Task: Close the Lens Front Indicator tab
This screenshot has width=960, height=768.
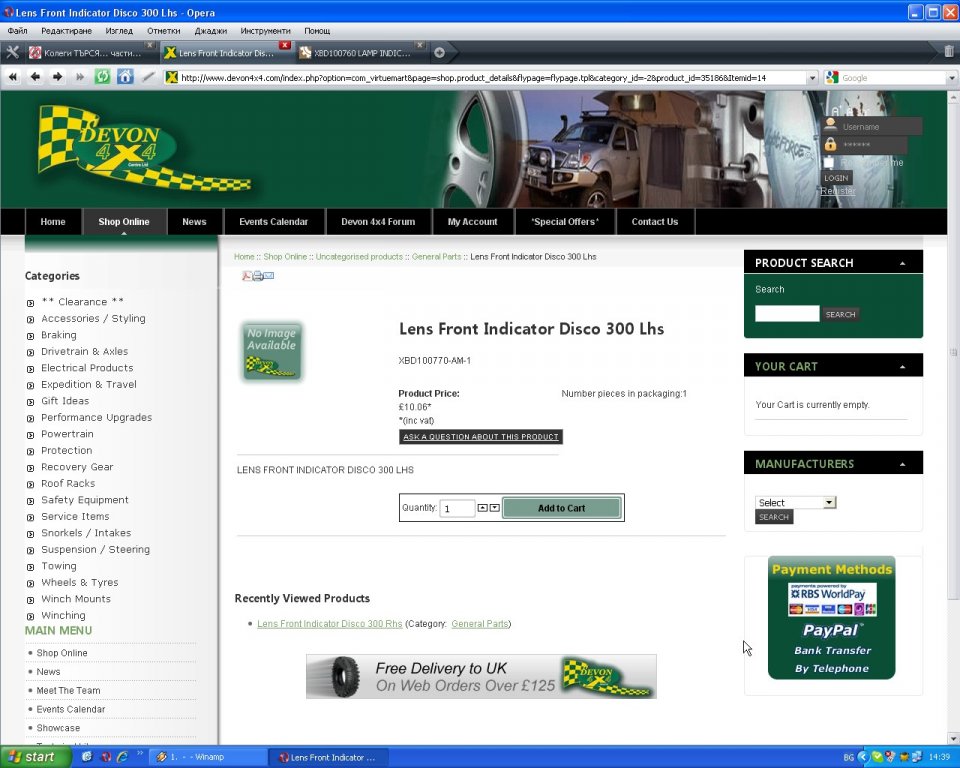Action: tap(285, 45)
